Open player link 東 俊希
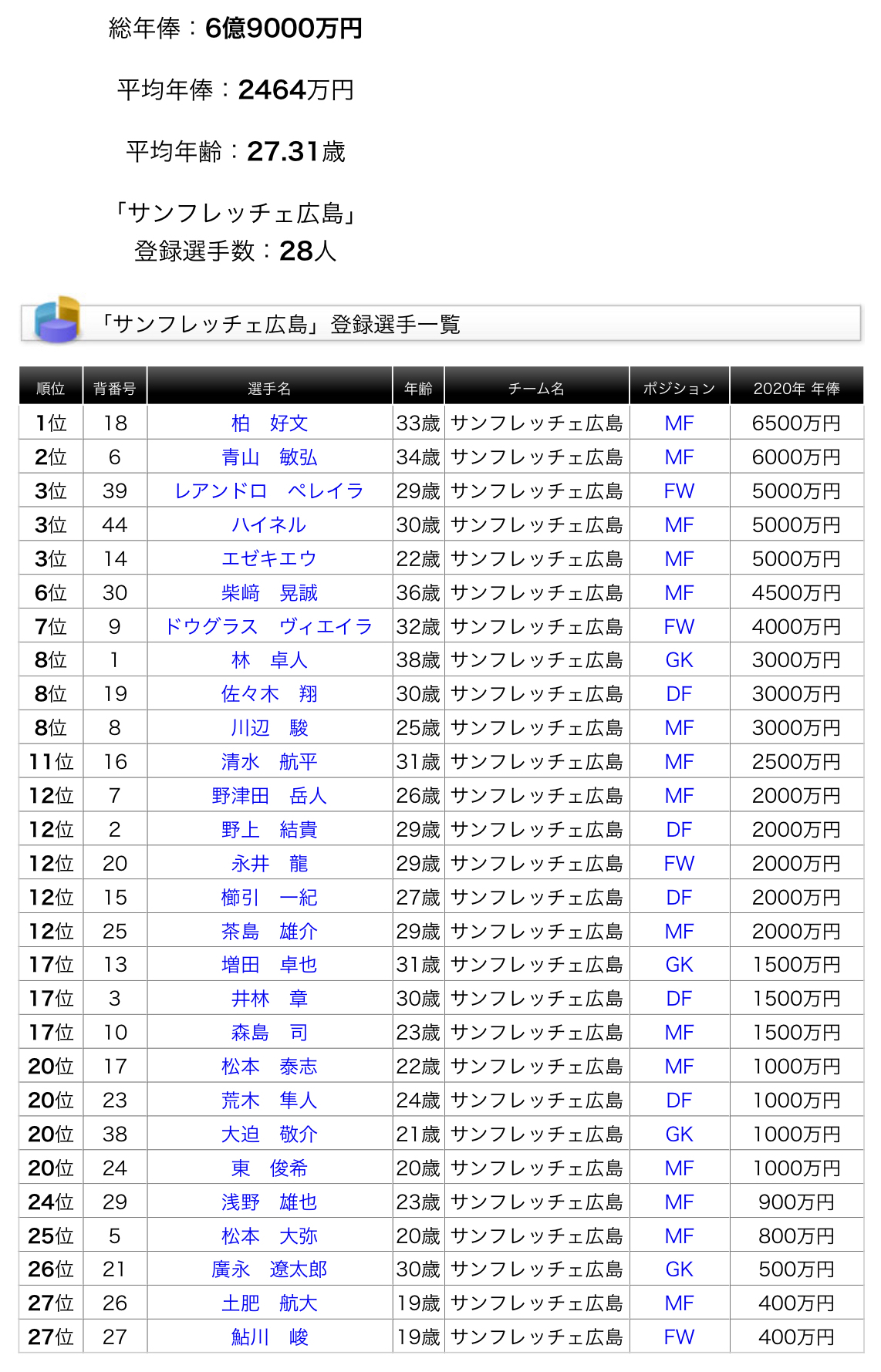881x1372 pixels. [x=269, y=1168]
